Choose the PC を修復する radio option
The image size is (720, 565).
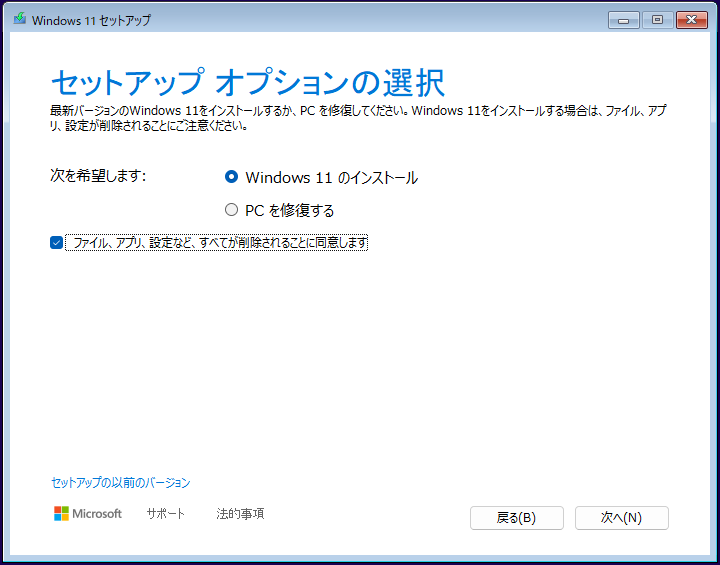point(232,210)
